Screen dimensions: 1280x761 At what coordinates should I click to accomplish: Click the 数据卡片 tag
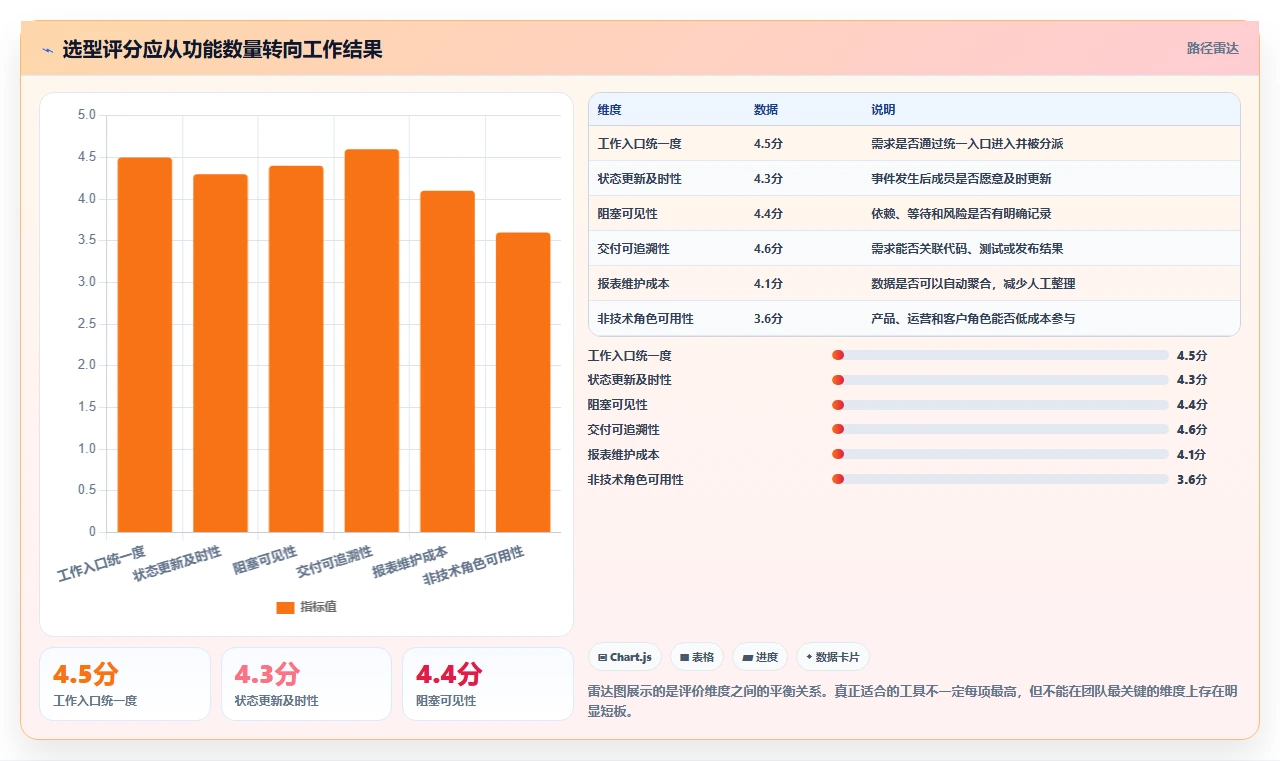click(x=833, y=657)
